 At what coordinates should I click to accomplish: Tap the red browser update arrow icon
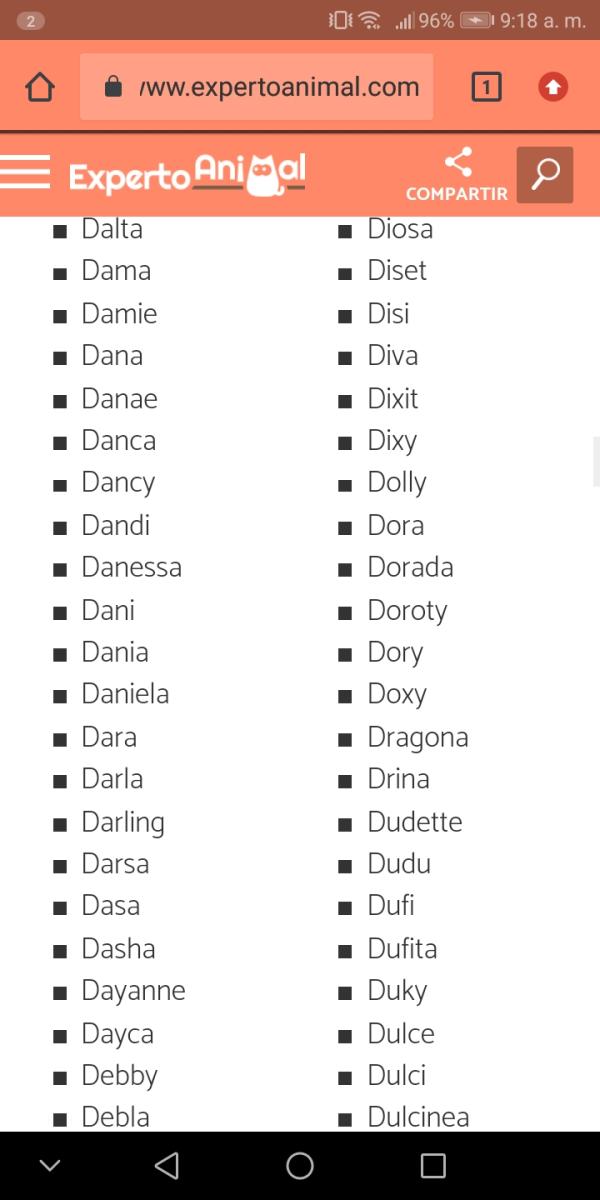(553, 88)
